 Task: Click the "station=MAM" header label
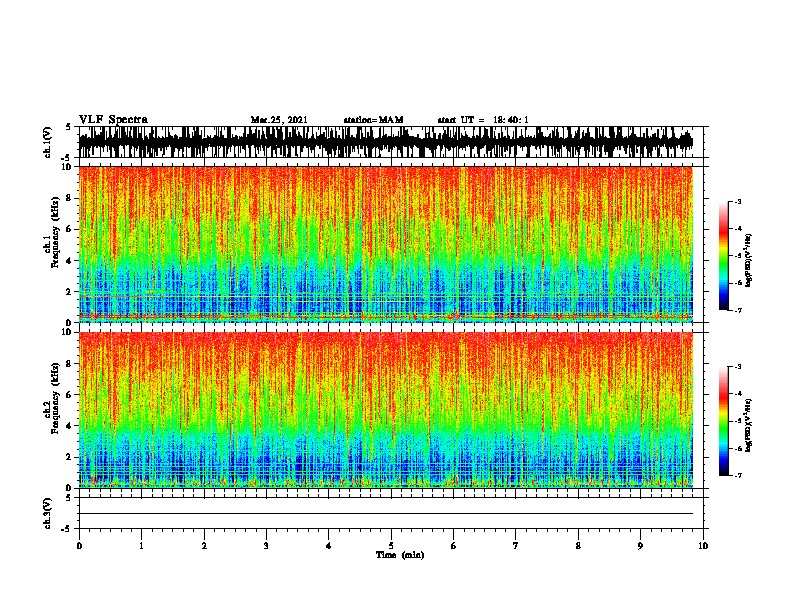click(373, 120)
